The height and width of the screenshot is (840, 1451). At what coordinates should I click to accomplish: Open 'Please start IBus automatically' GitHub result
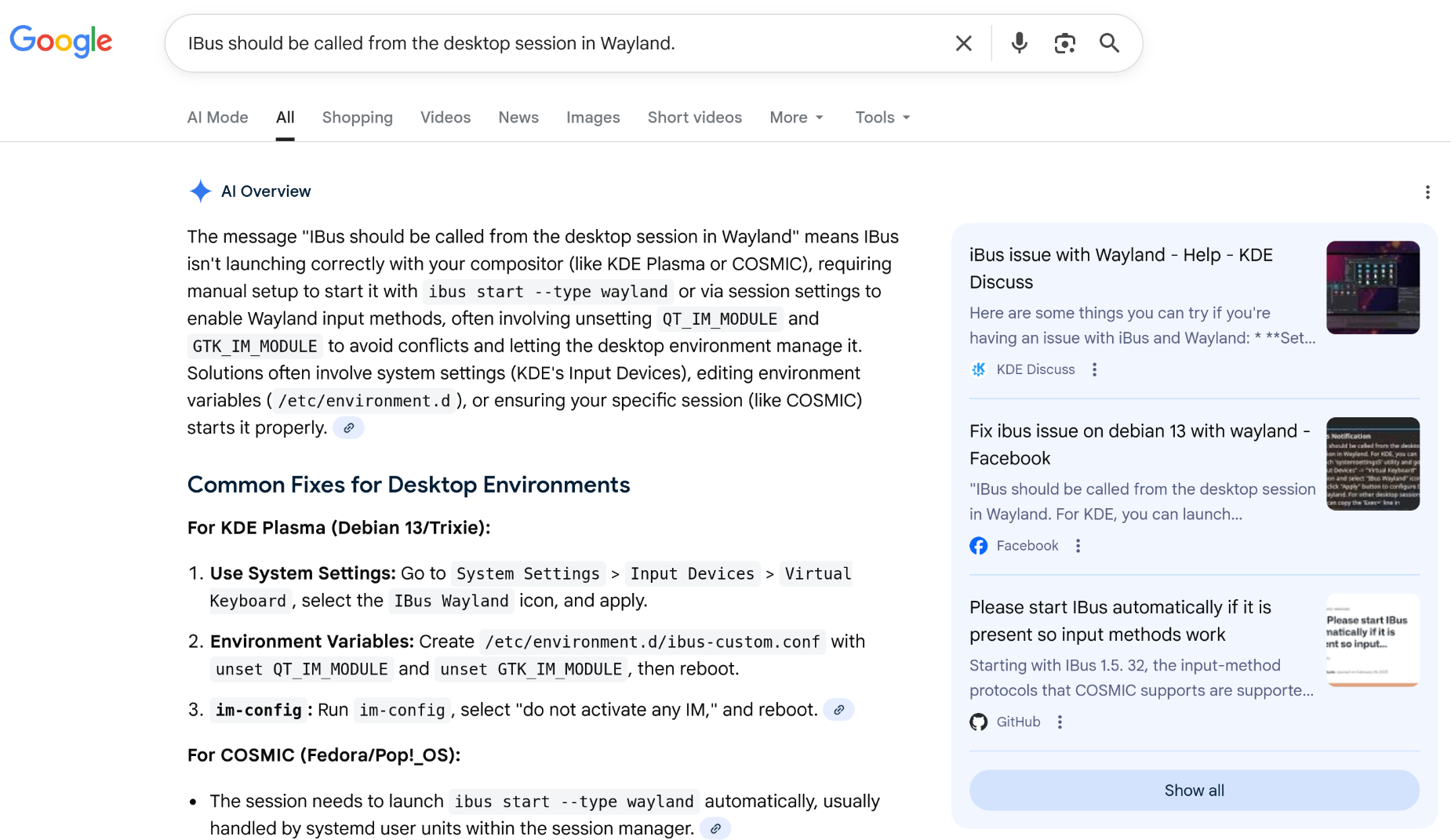click(x=1120, y=620)
